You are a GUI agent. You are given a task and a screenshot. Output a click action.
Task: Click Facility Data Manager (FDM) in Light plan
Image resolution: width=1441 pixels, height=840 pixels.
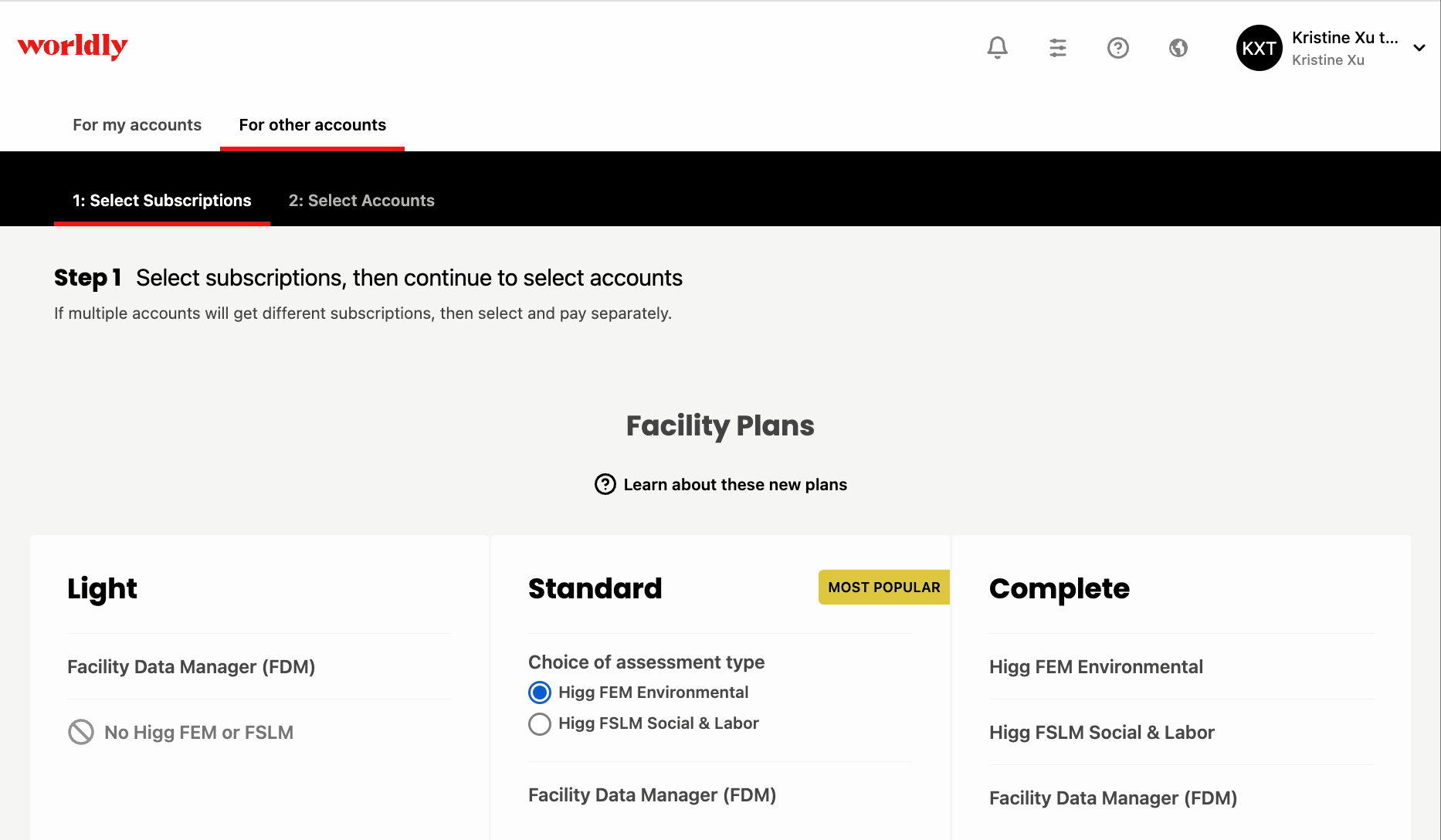pos(192,667)
